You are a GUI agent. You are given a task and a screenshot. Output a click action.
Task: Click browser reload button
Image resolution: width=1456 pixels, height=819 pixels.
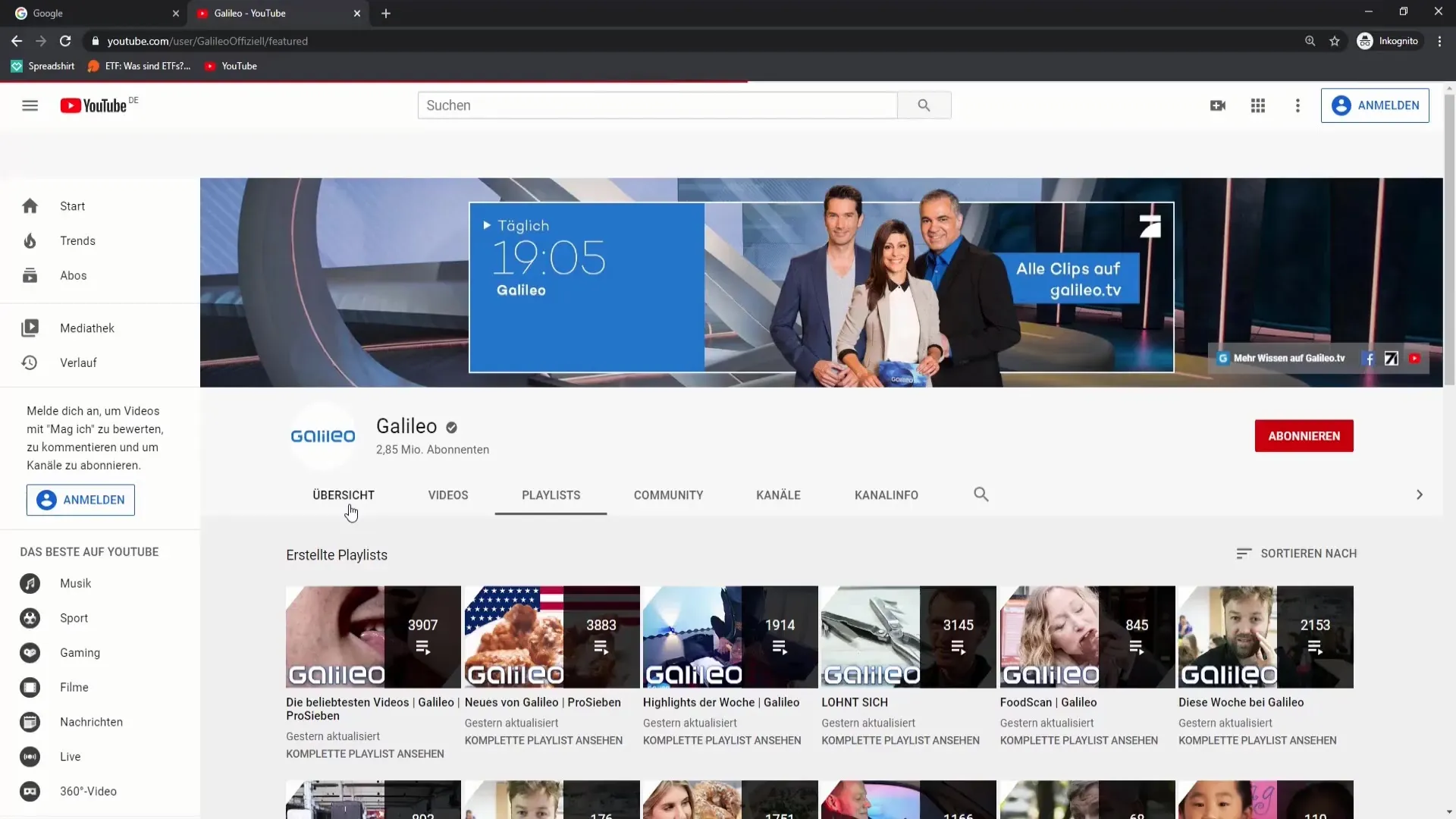pos(65,41)
